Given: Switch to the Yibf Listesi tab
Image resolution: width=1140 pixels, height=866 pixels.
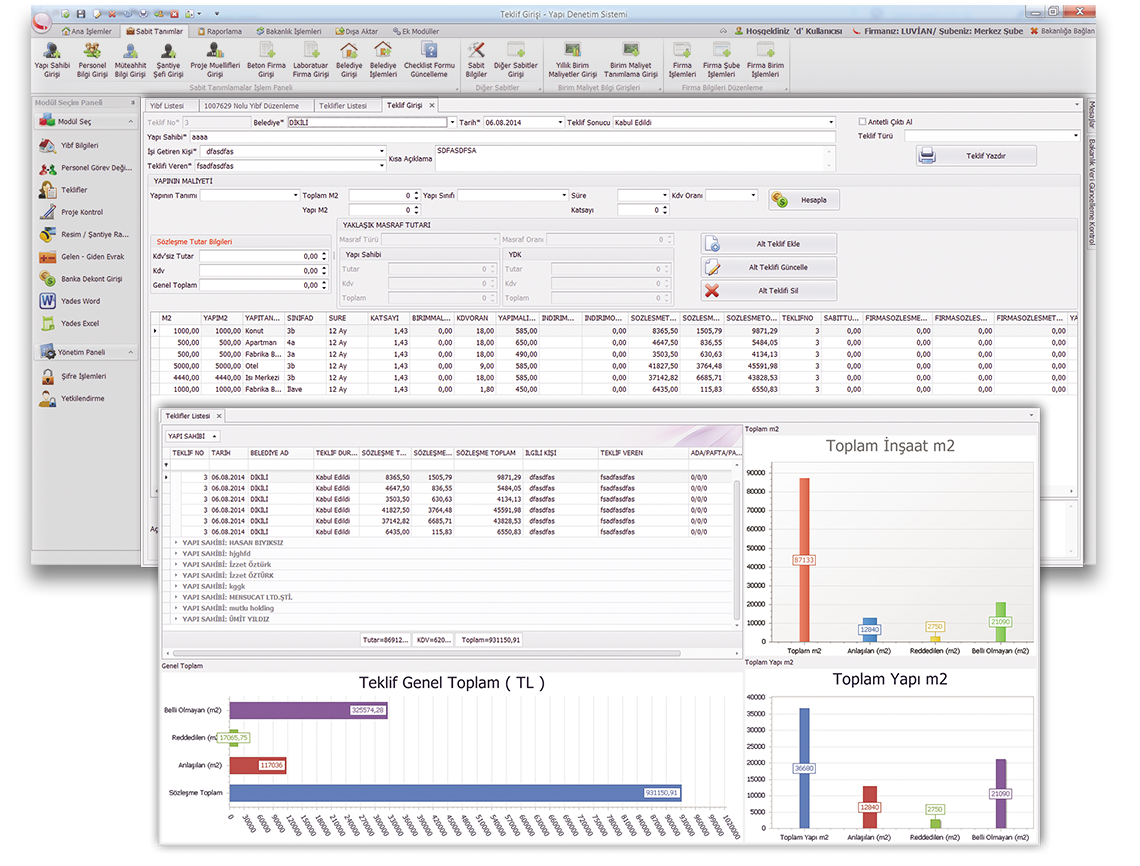Looking at the screenshot, I should pos(167,105).
